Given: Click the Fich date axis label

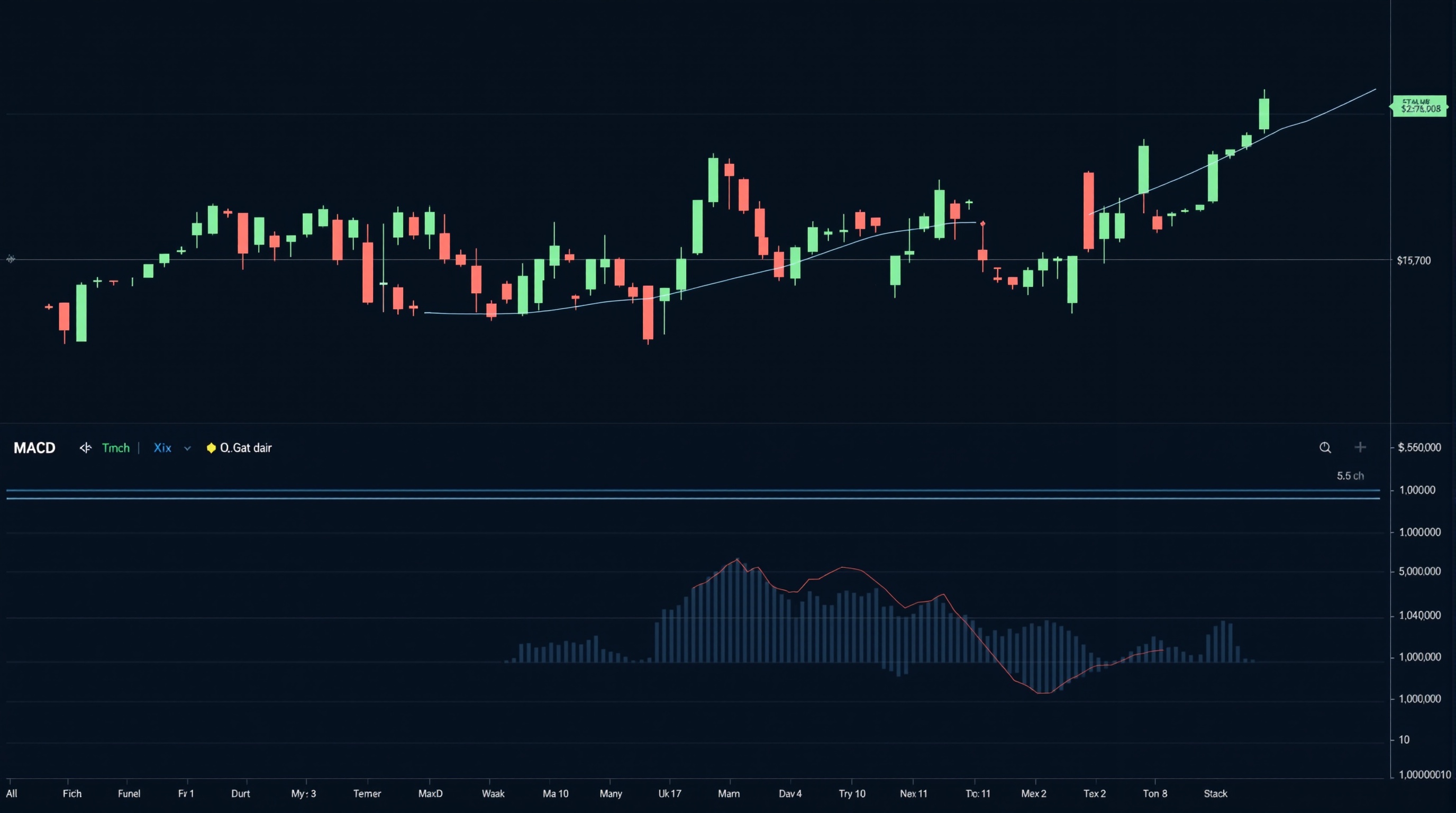Looking at the screenshot, I should (72, 793).
